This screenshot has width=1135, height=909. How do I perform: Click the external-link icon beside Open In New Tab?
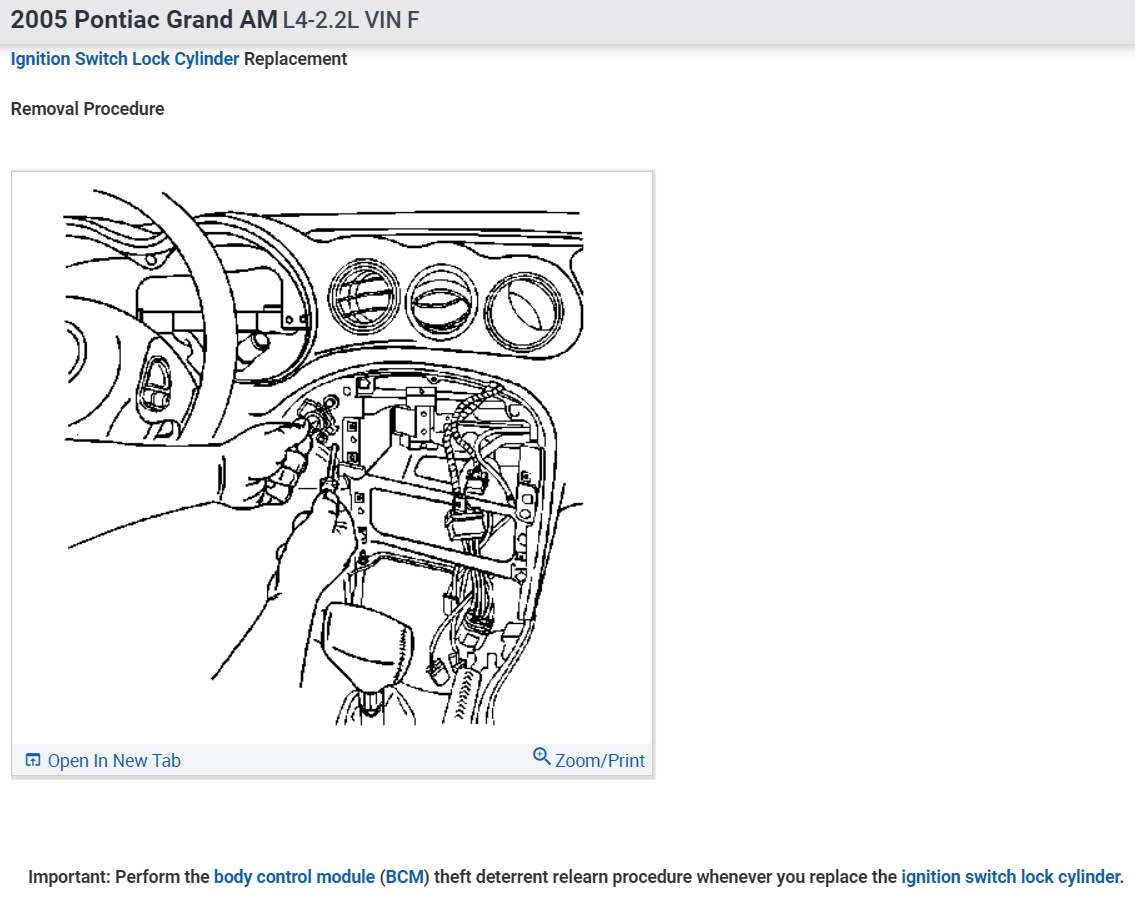click(32, 760)
